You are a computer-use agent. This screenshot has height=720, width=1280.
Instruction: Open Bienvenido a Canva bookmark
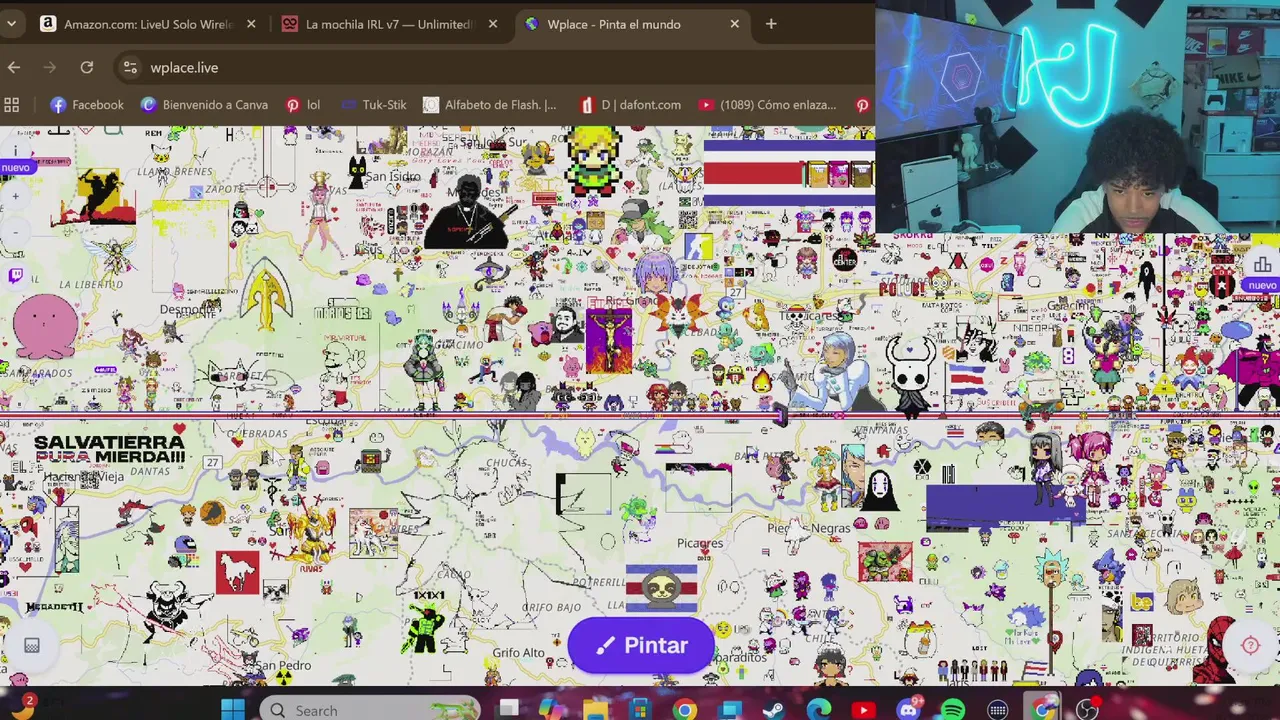tap(204, 104)
